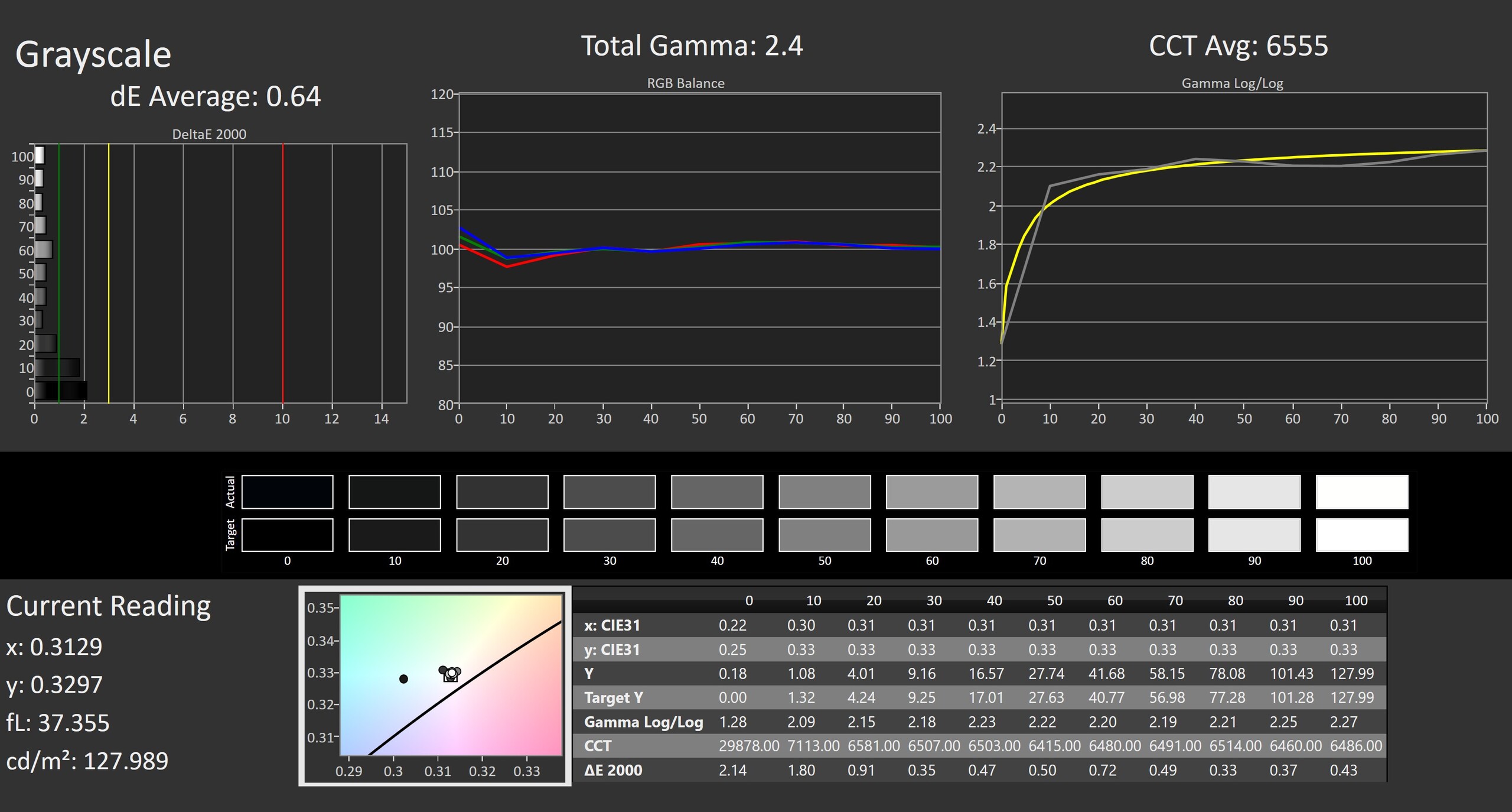Select the Actual 50 percent gray swatch
The image size is (1512, 812).
coord(825,492)
